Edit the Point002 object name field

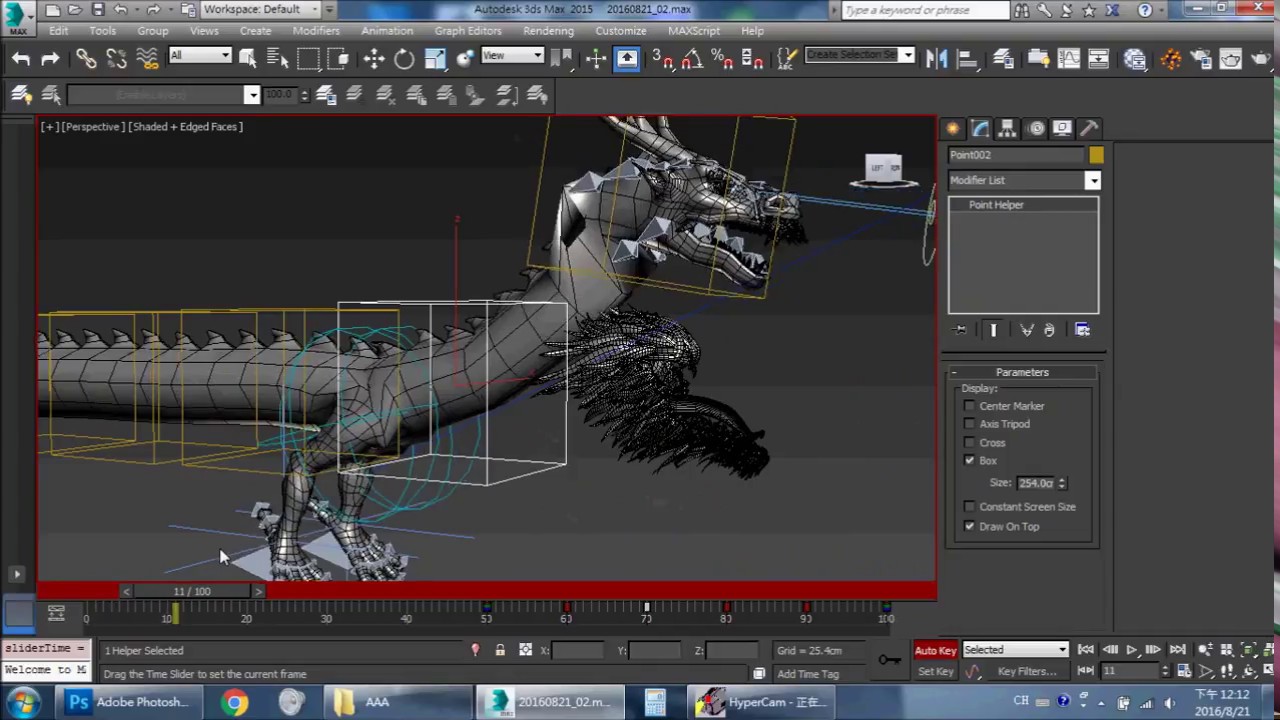tap(1016, 155)
